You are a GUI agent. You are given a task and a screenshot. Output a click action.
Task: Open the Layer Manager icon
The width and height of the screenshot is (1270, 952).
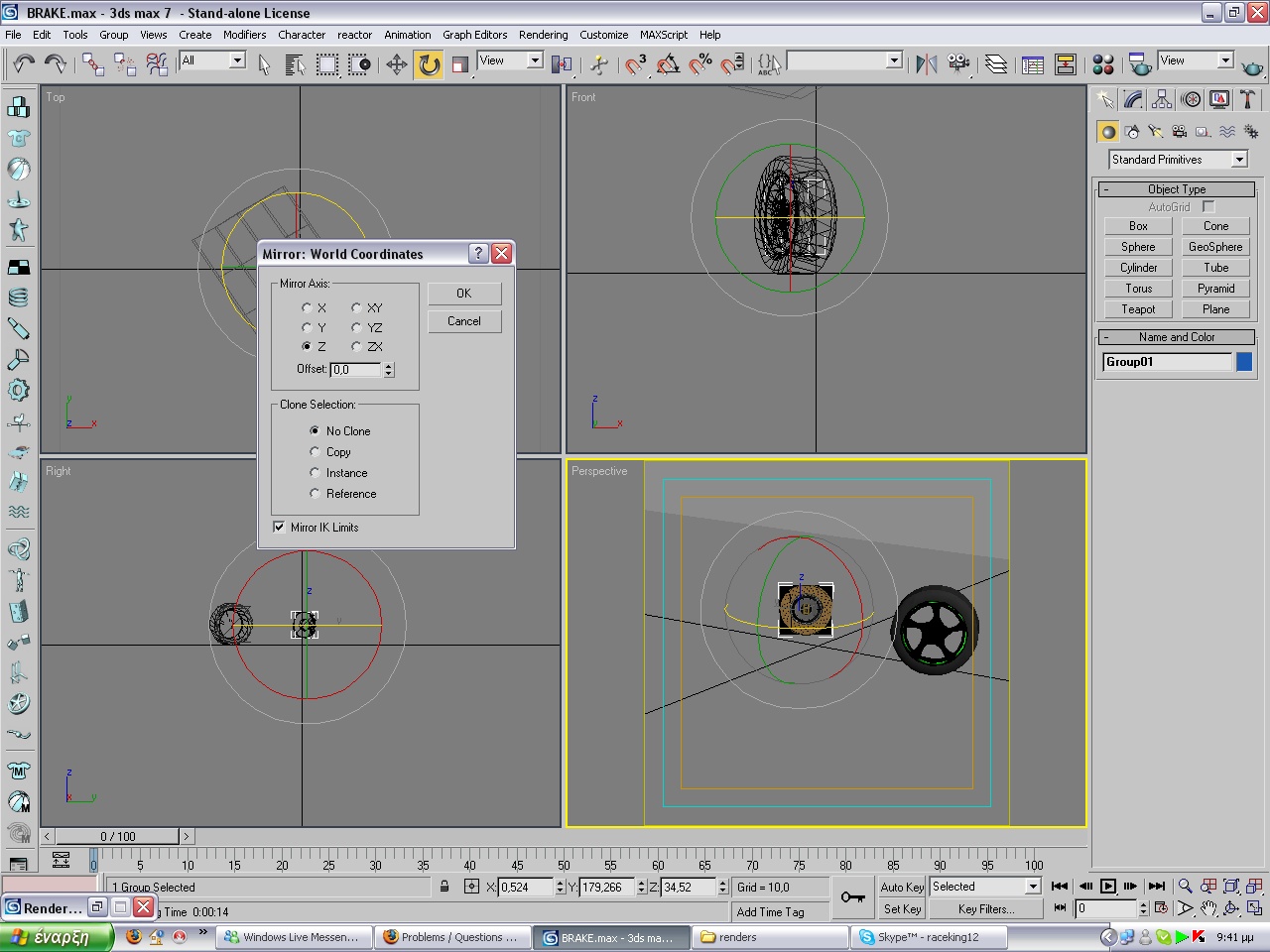[996, 64]
